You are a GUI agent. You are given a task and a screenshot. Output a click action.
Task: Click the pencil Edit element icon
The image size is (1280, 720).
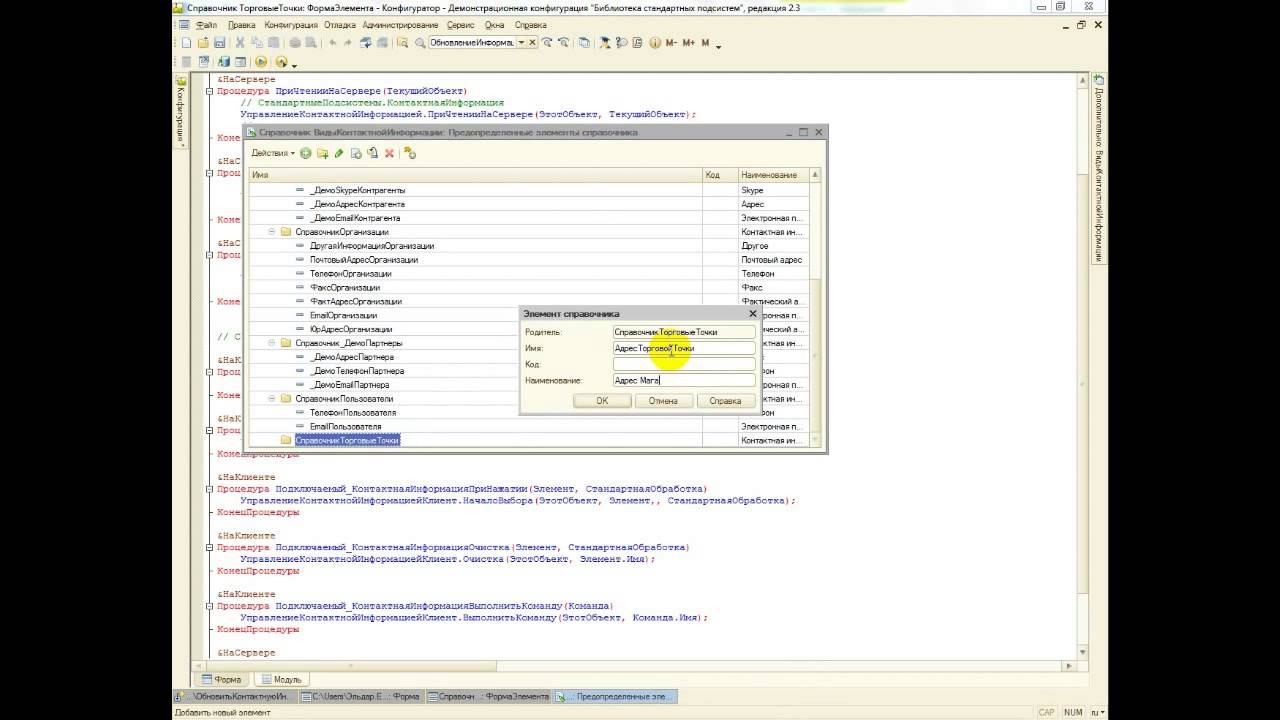pyautogui.click(x=339, y=153)
